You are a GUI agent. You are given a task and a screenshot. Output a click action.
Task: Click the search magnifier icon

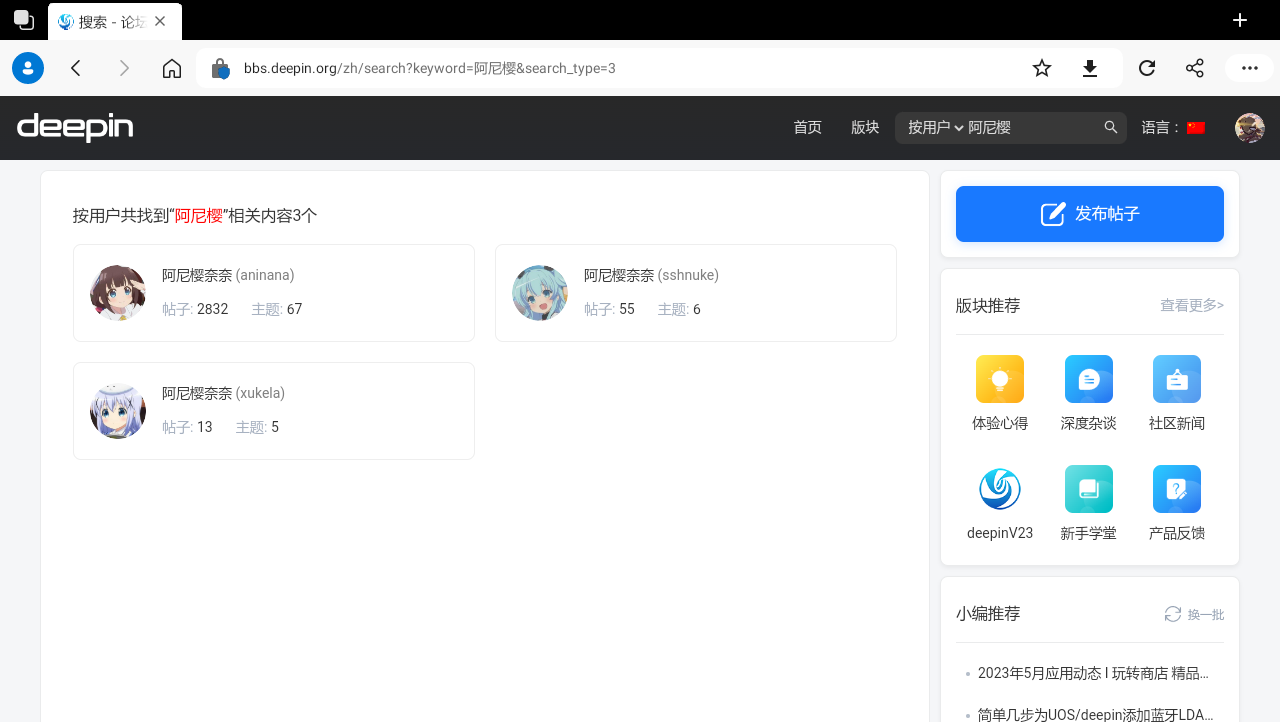click(1110, 127)
